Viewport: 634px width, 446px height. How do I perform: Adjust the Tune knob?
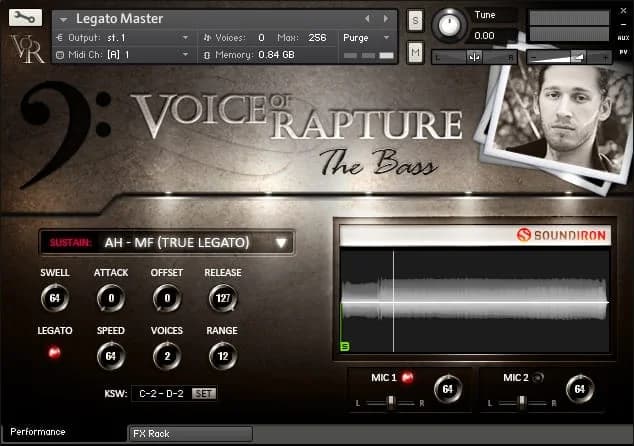click(x=449, y=25)
